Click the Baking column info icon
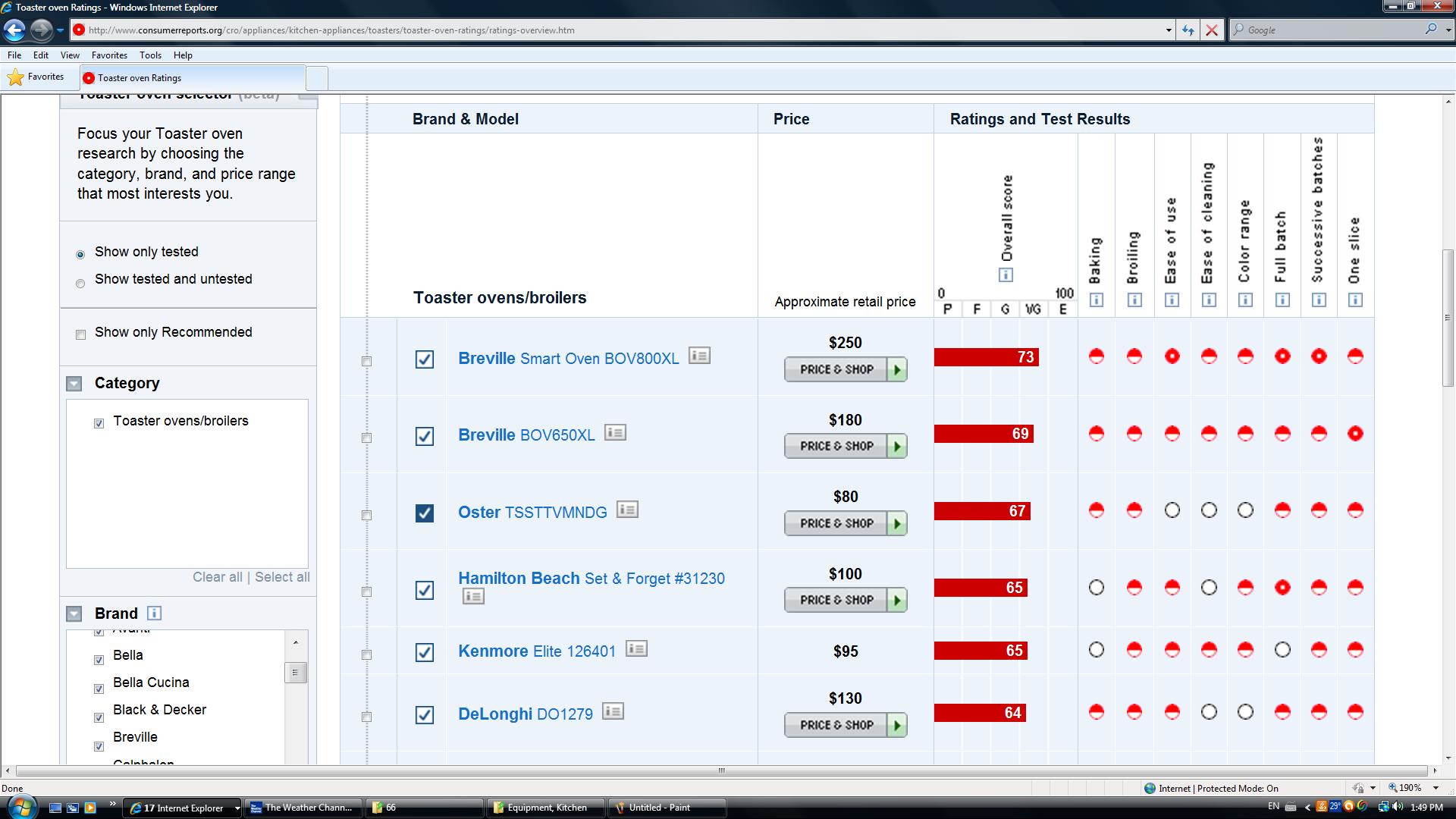 (1097, 300)
